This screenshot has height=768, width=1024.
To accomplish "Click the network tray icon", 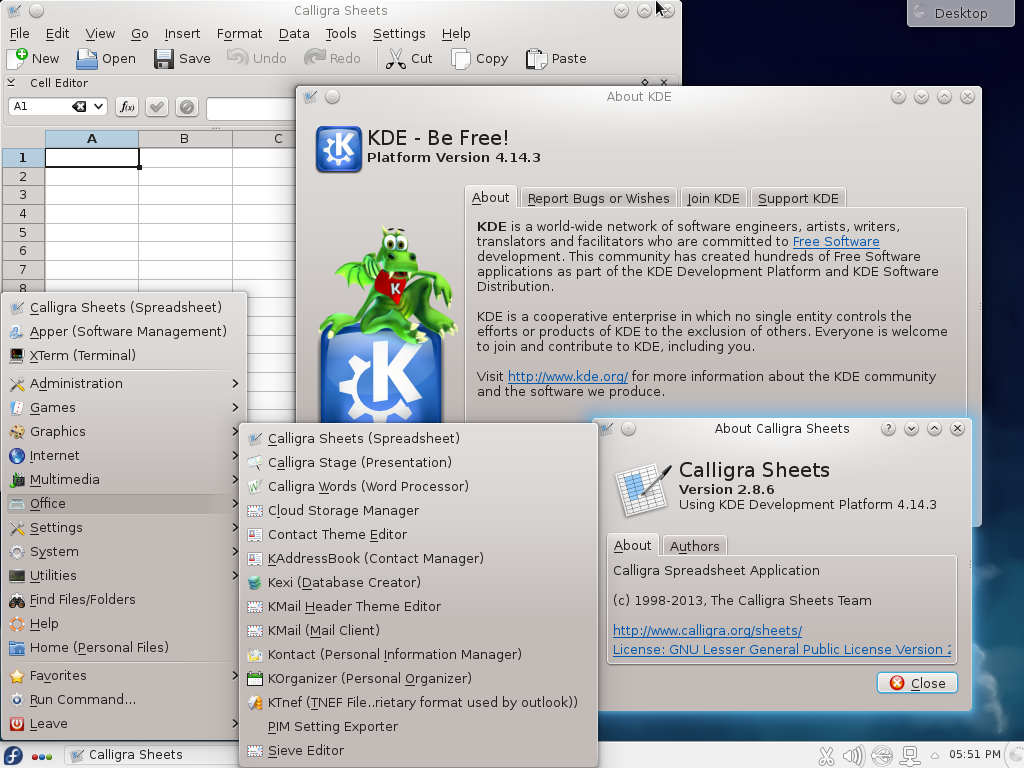I will [x=910, y=756].
